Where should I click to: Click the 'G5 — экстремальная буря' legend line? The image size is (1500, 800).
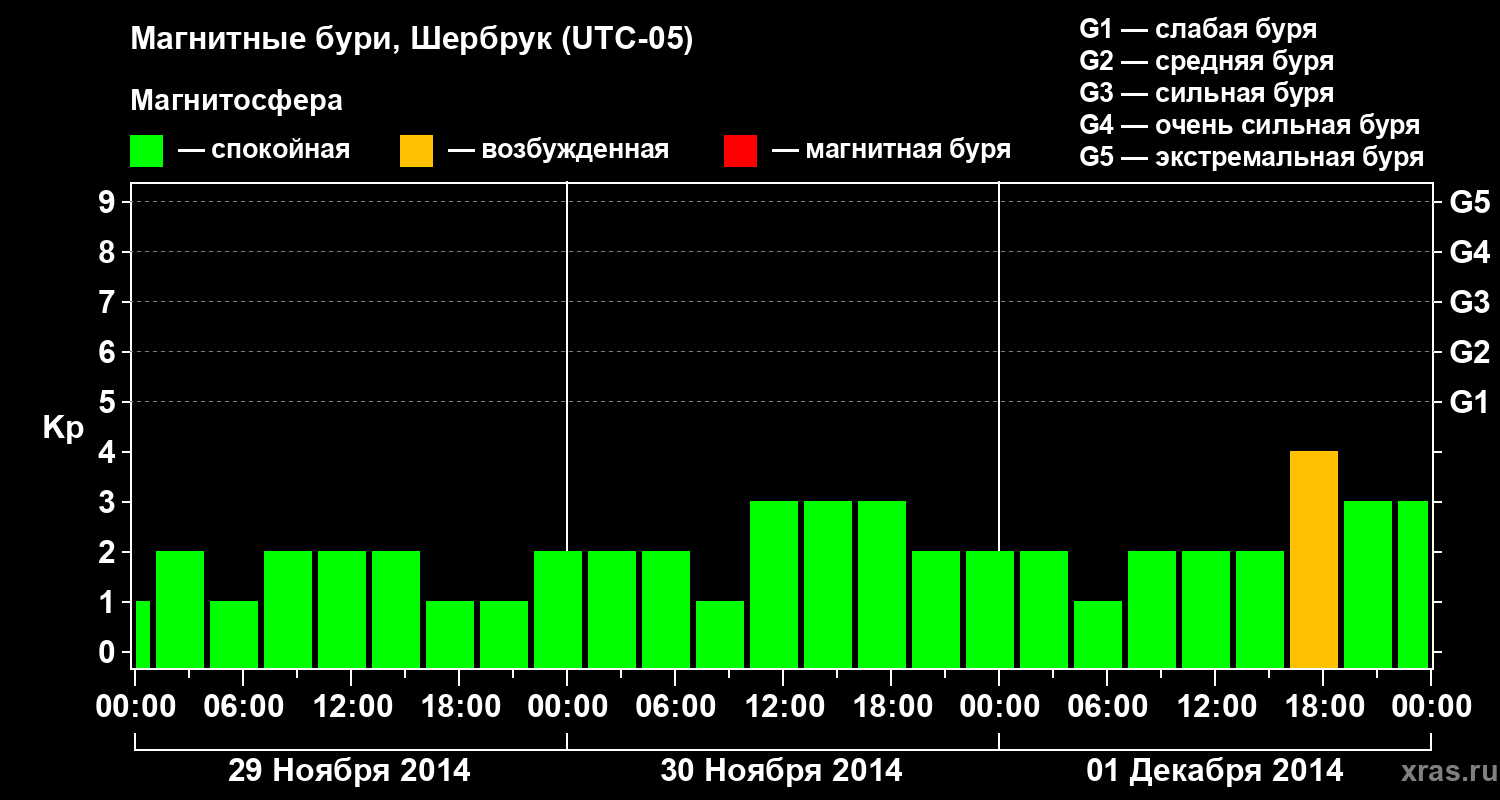pyautogui.click(x=1252, y=157)
